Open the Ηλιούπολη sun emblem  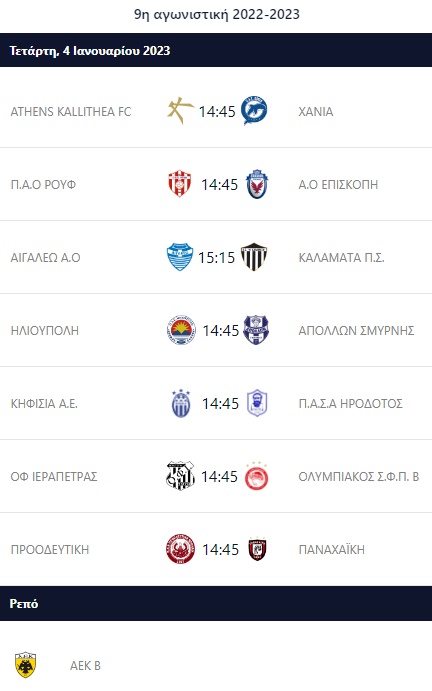click(181, 330)
